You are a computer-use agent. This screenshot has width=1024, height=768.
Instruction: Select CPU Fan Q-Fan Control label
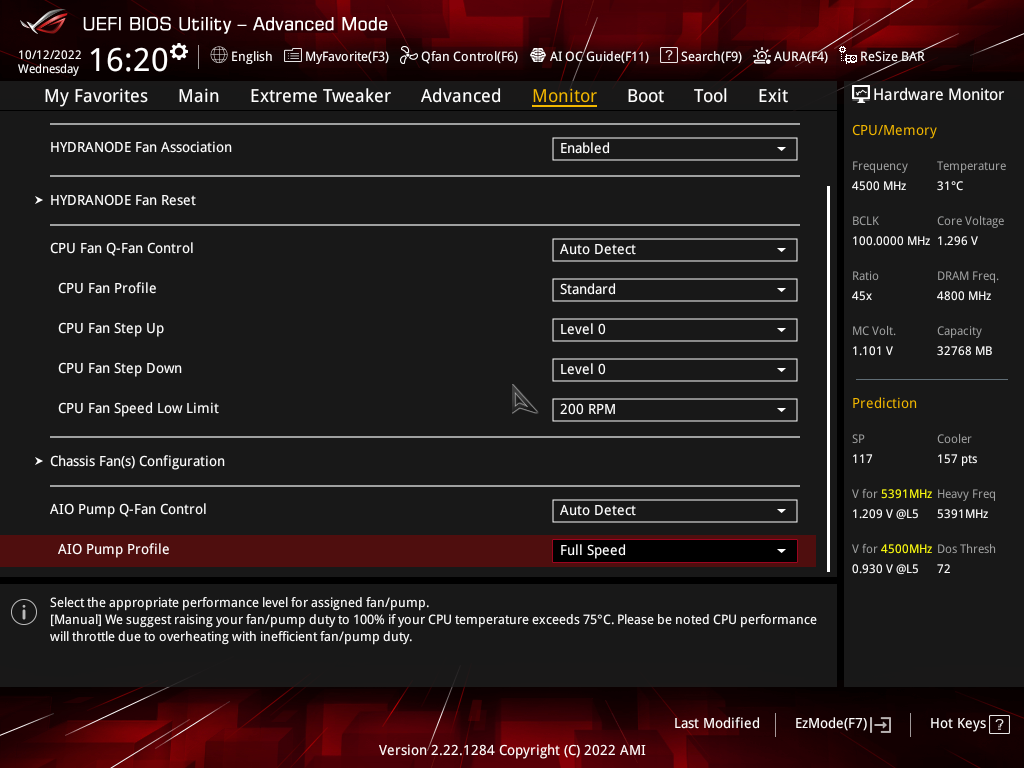(x=121, y=248)
